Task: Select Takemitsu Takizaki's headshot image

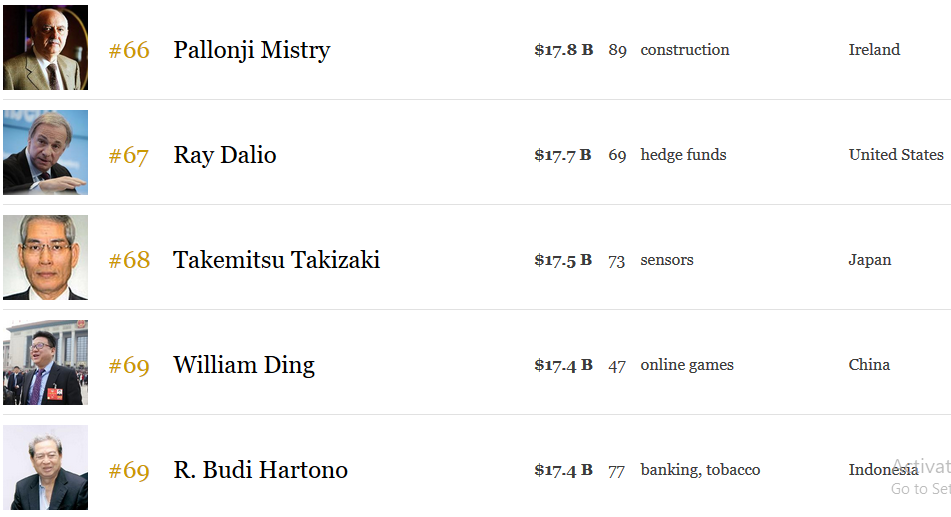Action: 45,257
